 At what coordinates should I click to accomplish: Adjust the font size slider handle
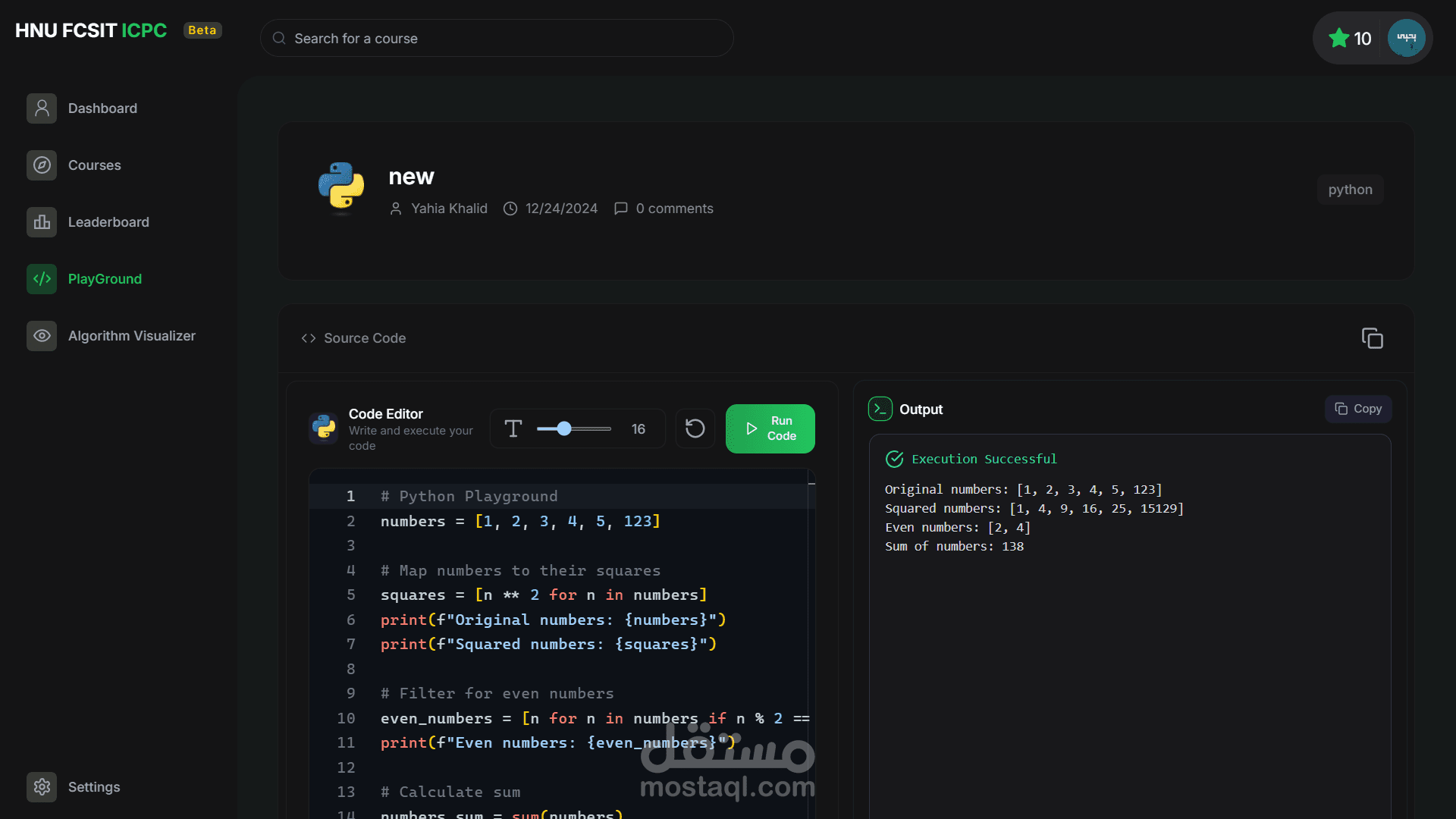(563, 428)
